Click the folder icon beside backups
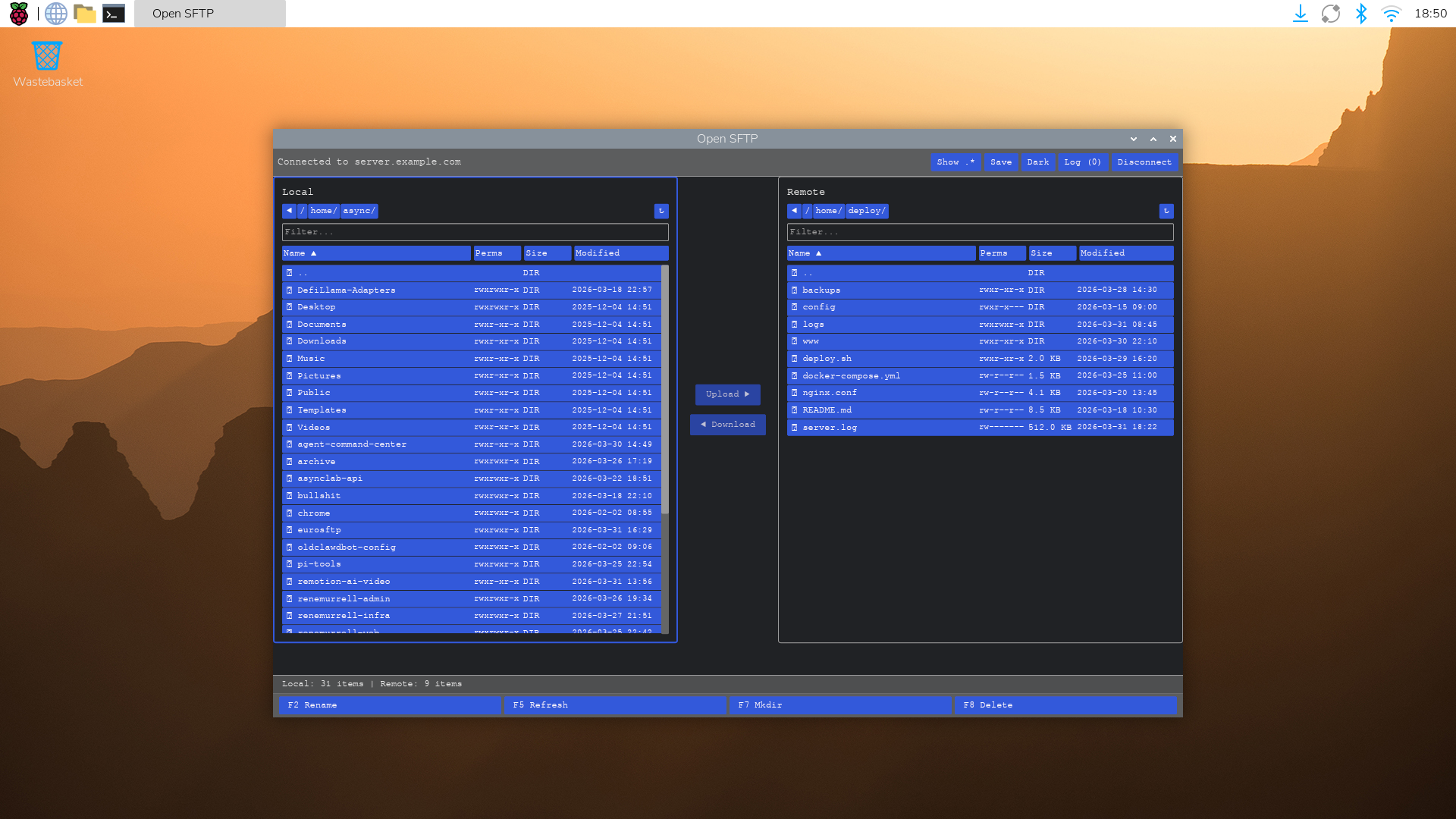 tap(794, 290)
